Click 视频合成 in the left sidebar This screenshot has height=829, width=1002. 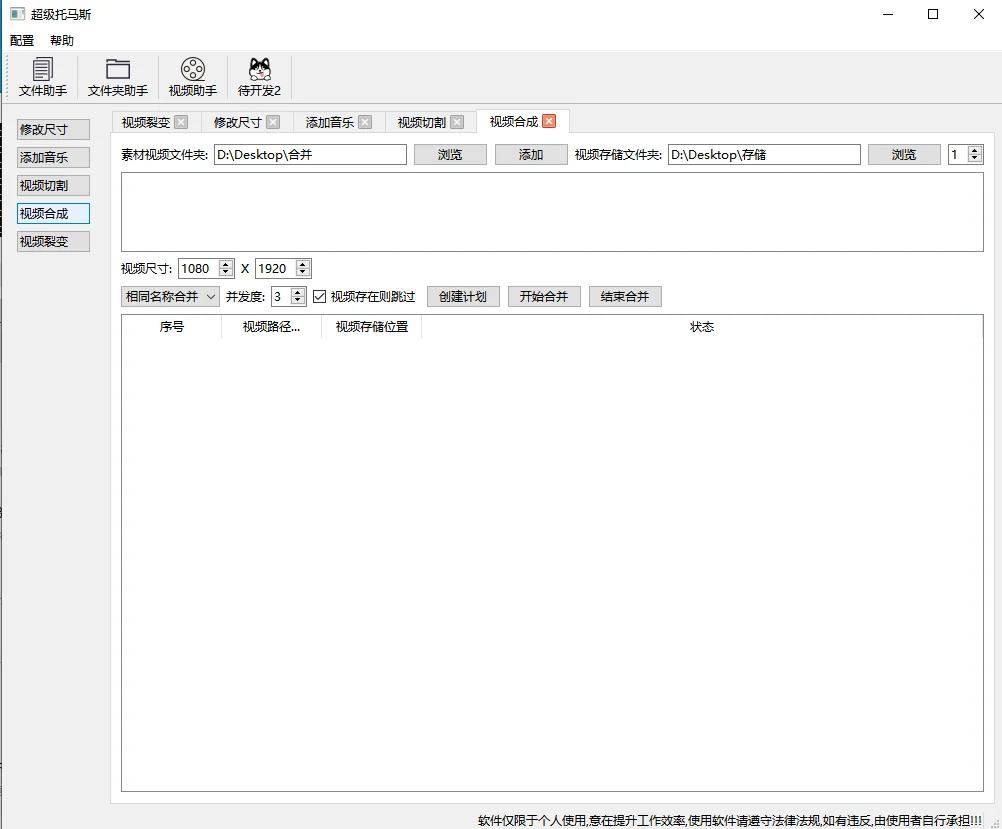pos(54,213)
